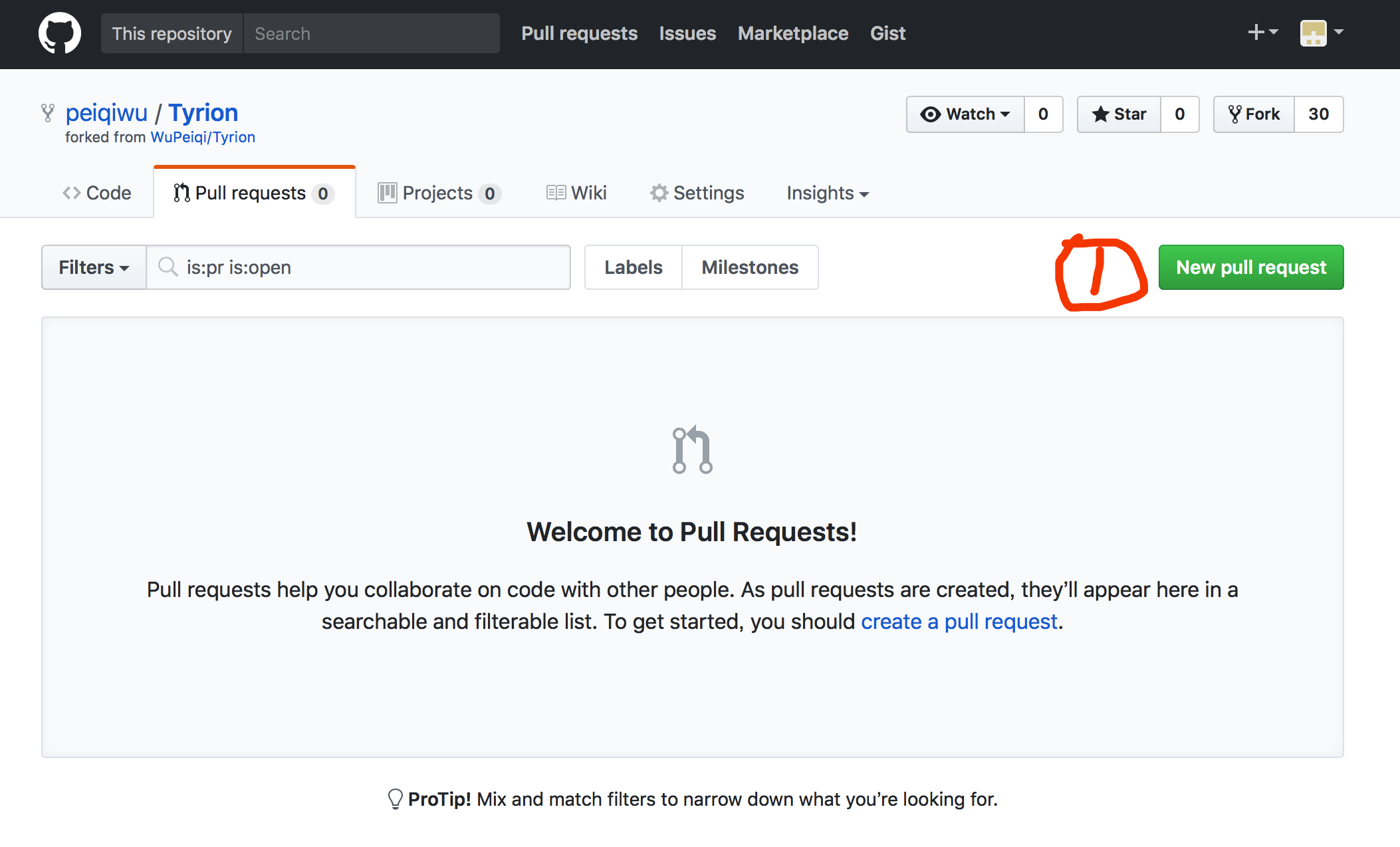Image resolution: width=1400 pixels, height=847 pixels.
Task: Open the Settings tab
Action: (697, 193)
